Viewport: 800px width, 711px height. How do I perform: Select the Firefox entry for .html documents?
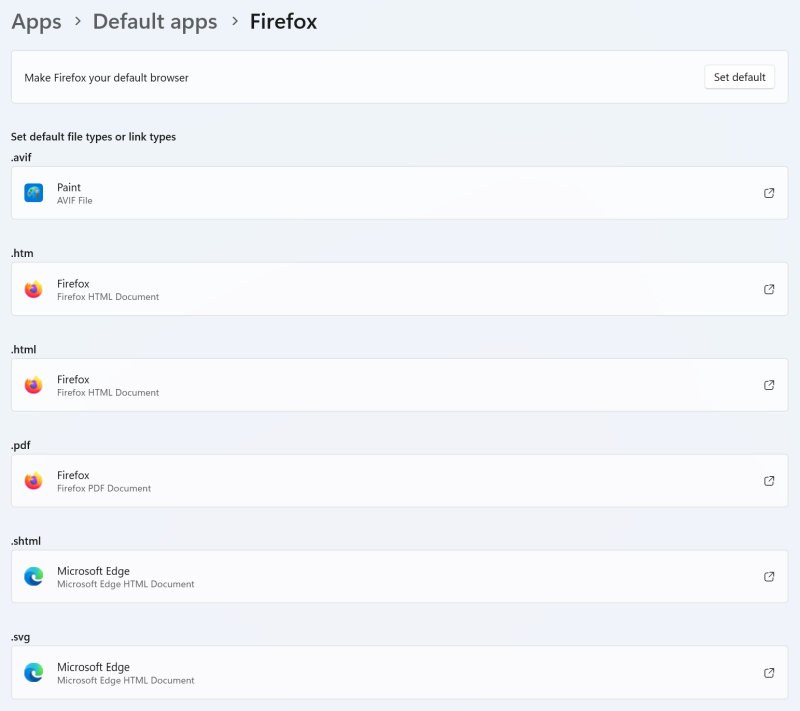[400, 385]
